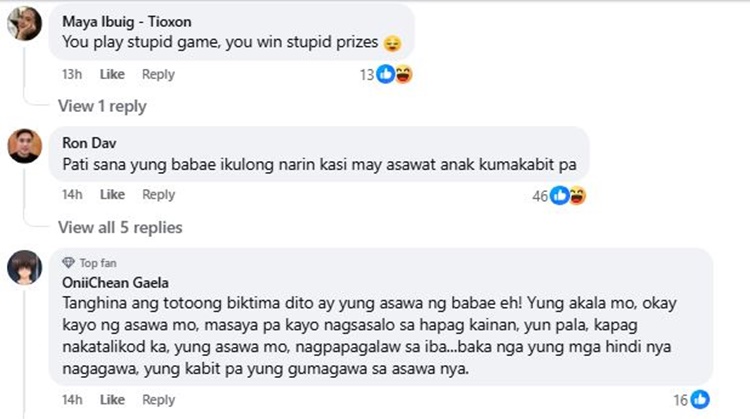Expand View all 5 replies thread

point(120,227)
